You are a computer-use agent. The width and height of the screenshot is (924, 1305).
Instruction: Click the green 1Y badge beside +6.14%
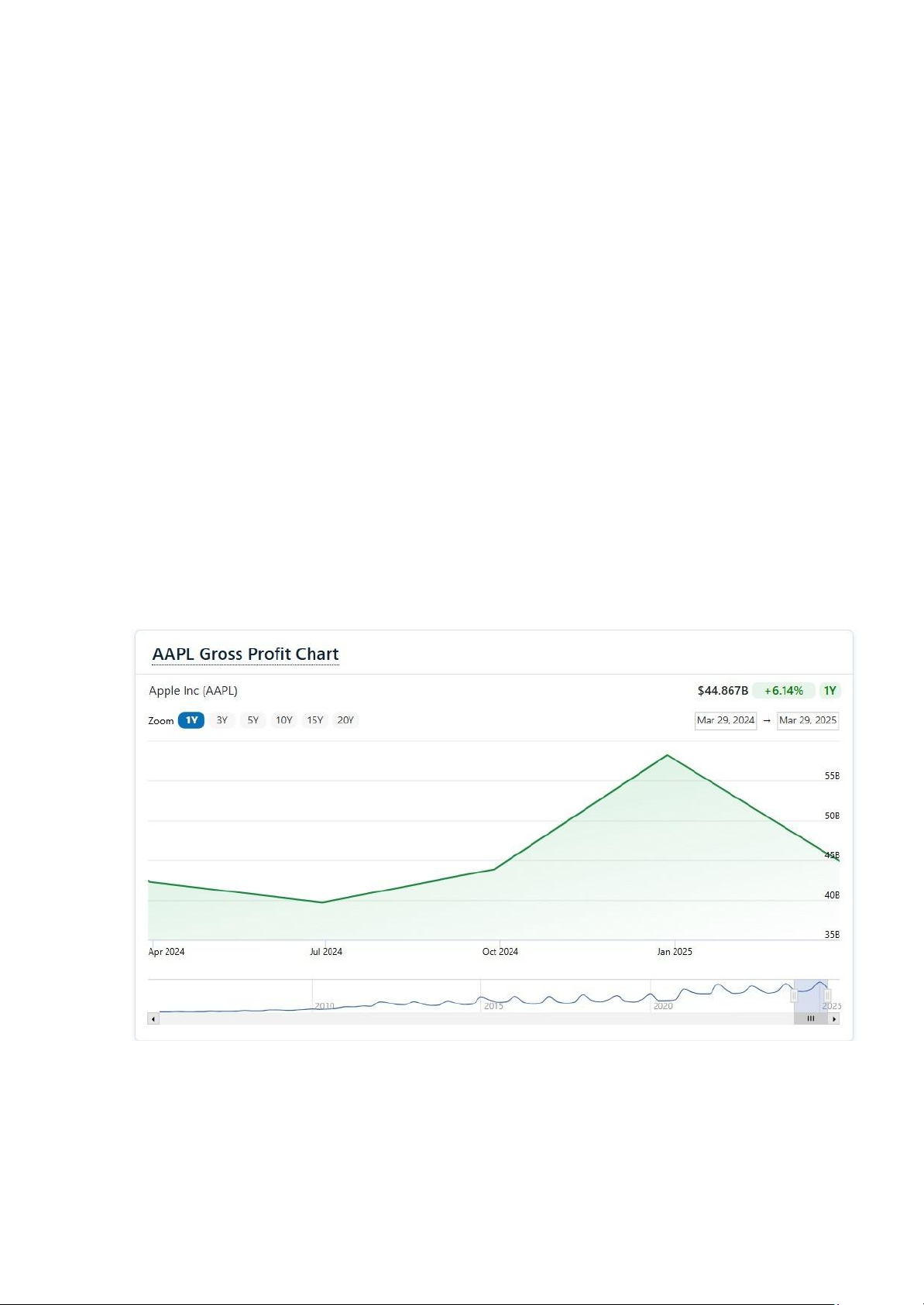click(830, 691)
